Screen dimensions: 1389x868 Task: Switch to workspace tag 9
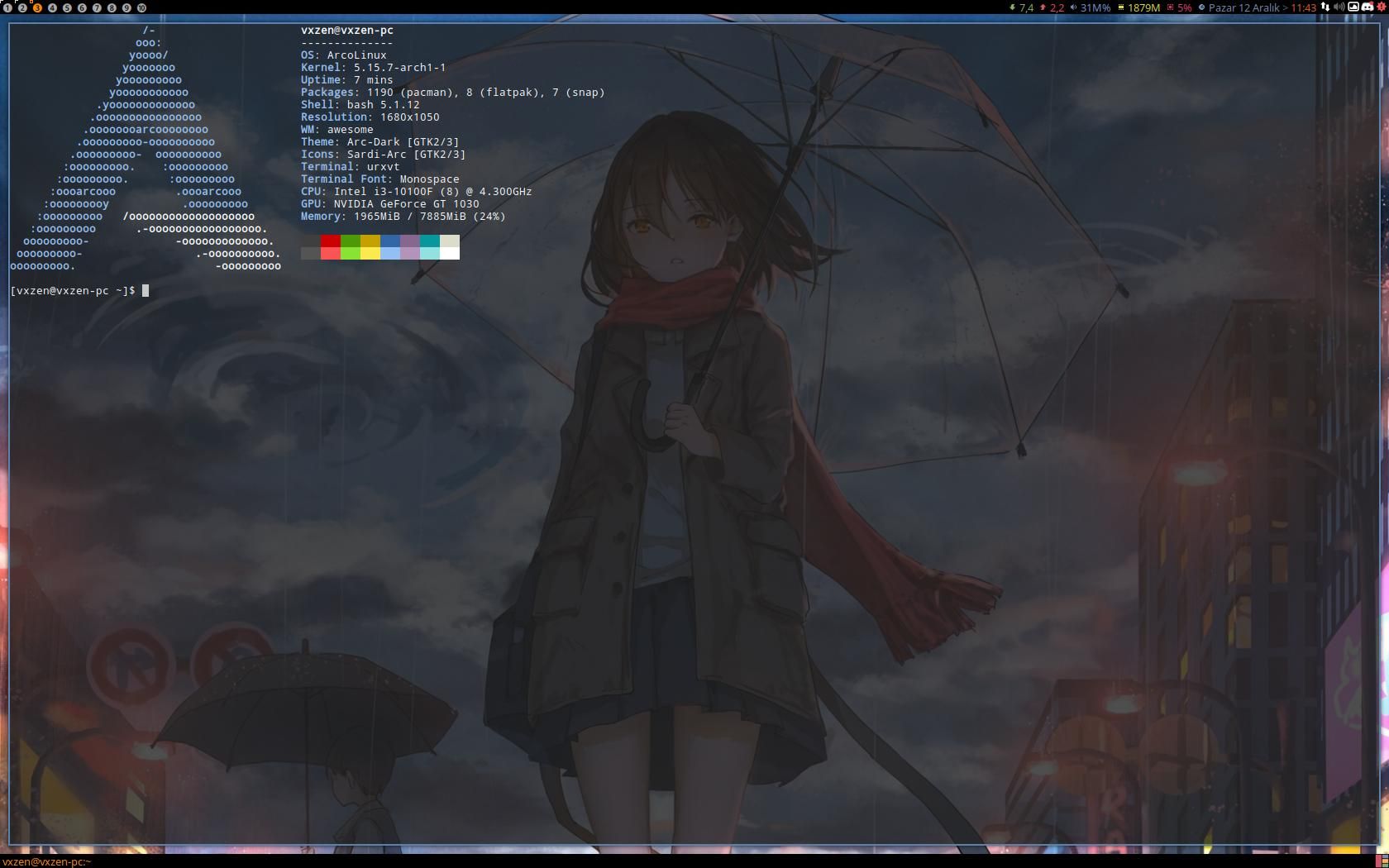click(x=126, y=7)
